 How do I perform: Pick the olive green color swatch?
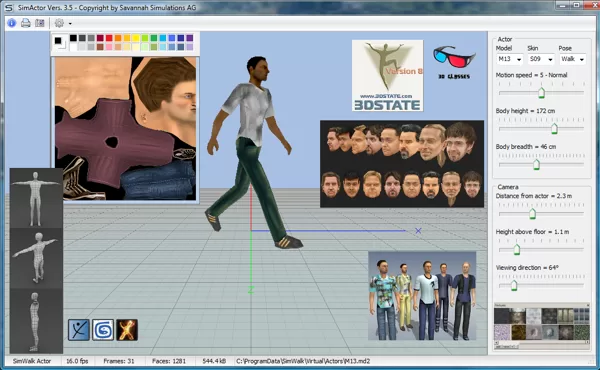click(x=154, y=47)
